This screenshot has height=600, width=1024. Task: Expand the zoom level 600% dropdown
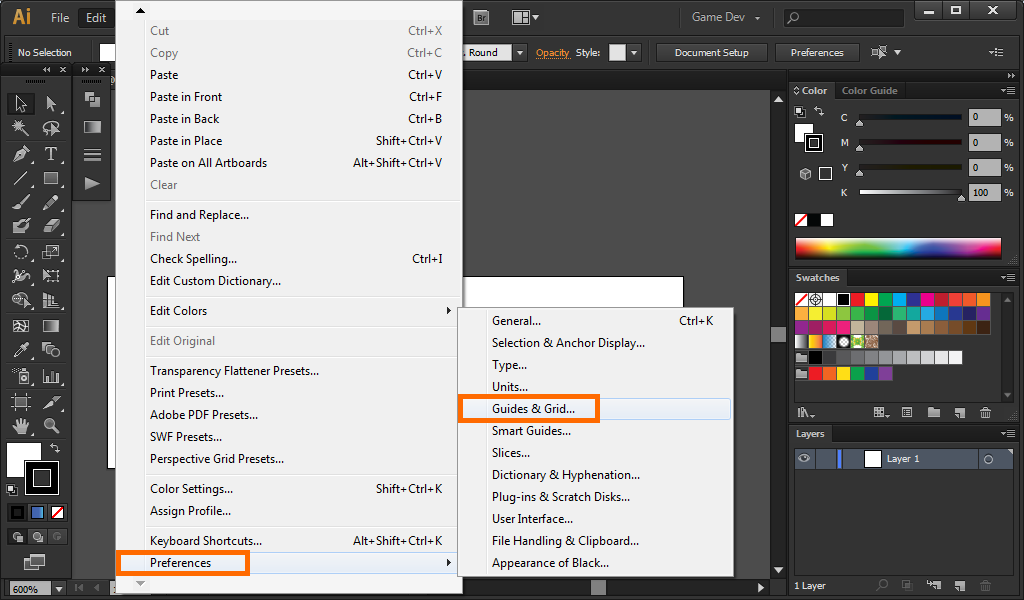(x=58, y=589)
